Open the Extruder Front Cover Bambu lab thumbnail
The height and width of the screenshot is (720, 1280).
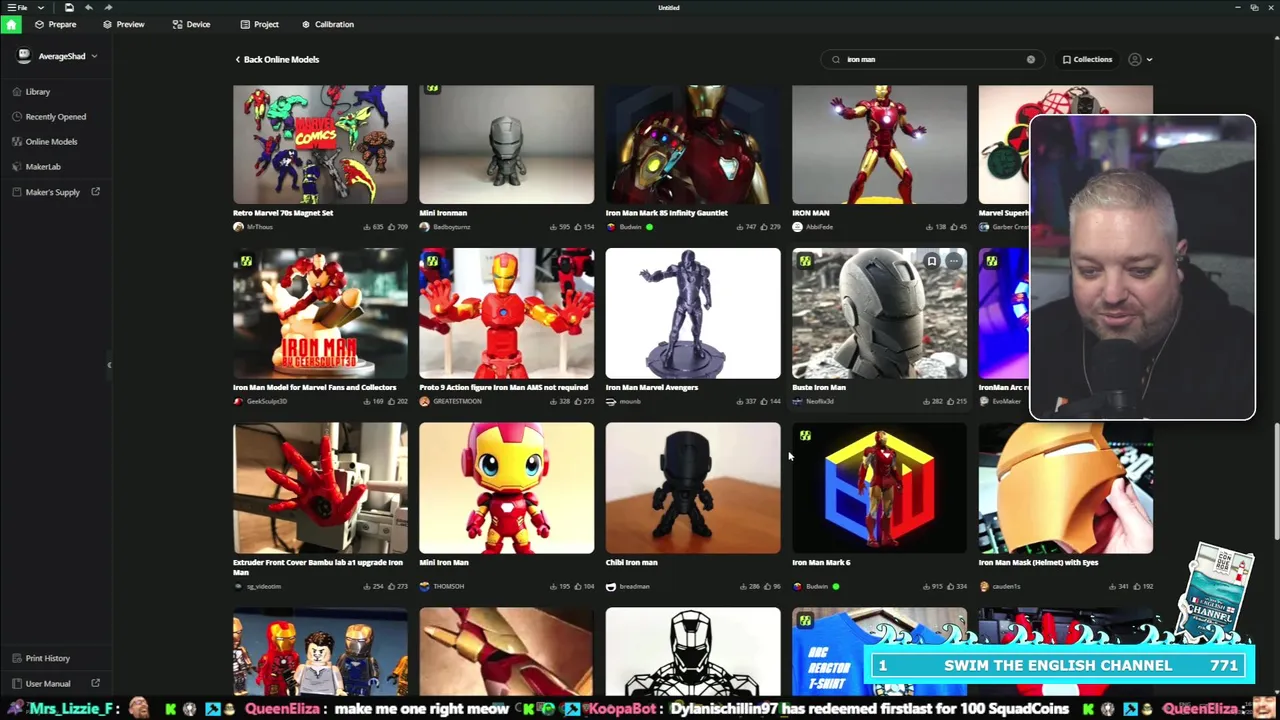click(x=320, y=488)
